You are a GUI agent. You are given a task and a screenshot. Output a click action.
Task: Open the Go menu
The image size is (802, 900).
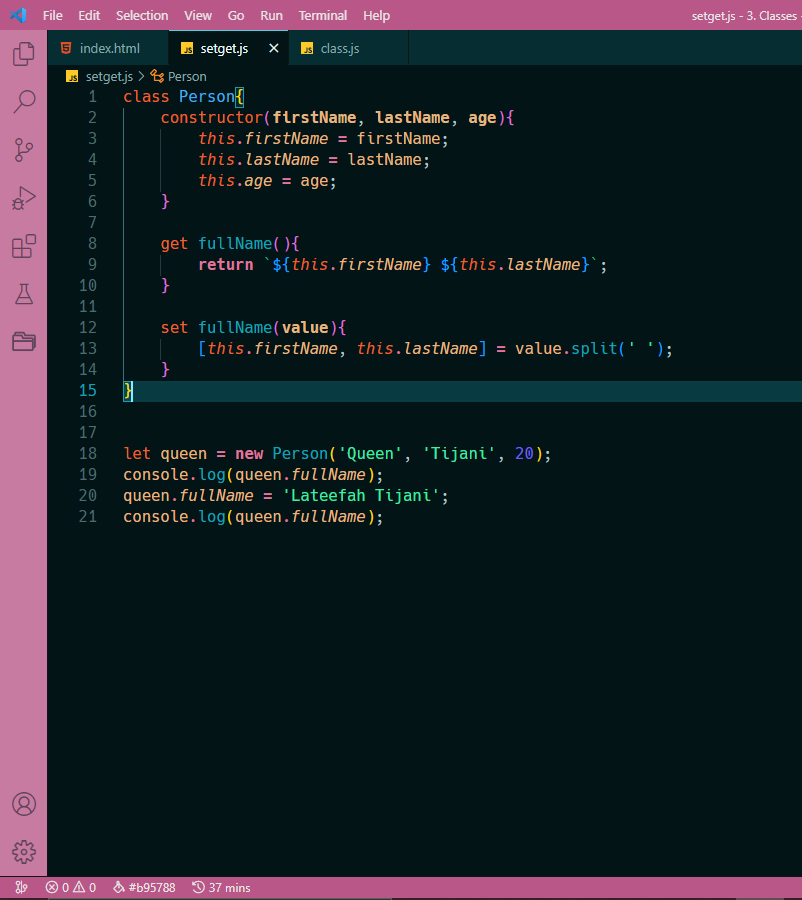[236, 15]
